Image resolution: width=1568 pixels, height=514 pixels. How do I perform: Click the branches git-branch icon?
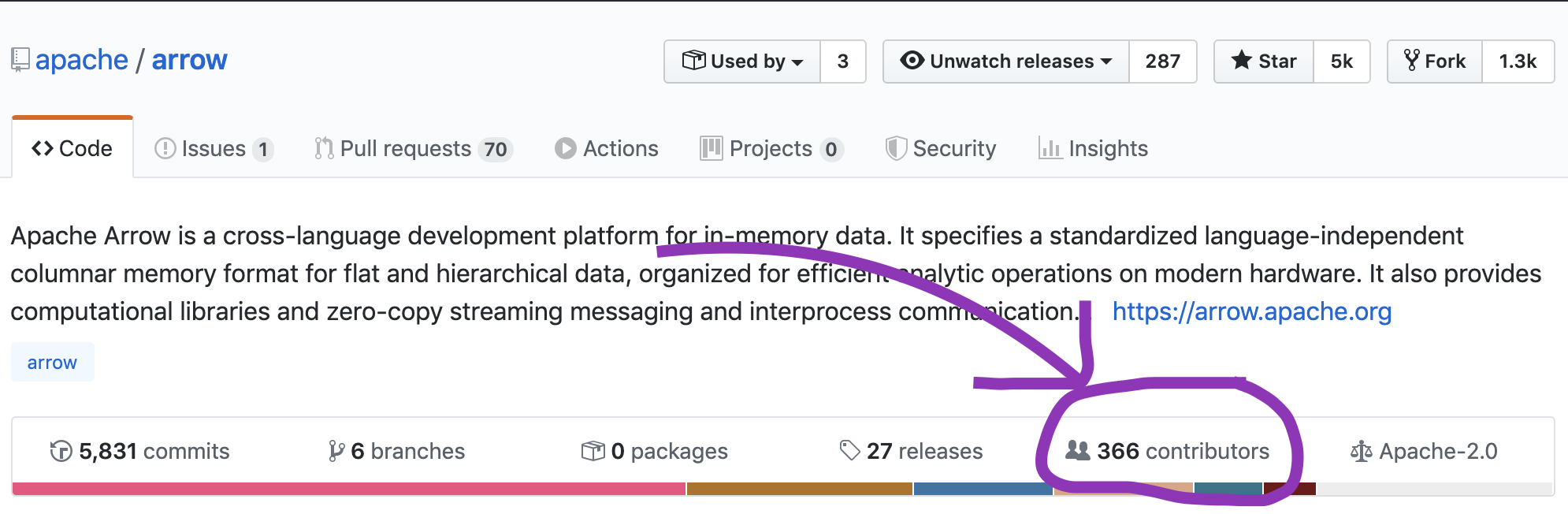point(336,451)
